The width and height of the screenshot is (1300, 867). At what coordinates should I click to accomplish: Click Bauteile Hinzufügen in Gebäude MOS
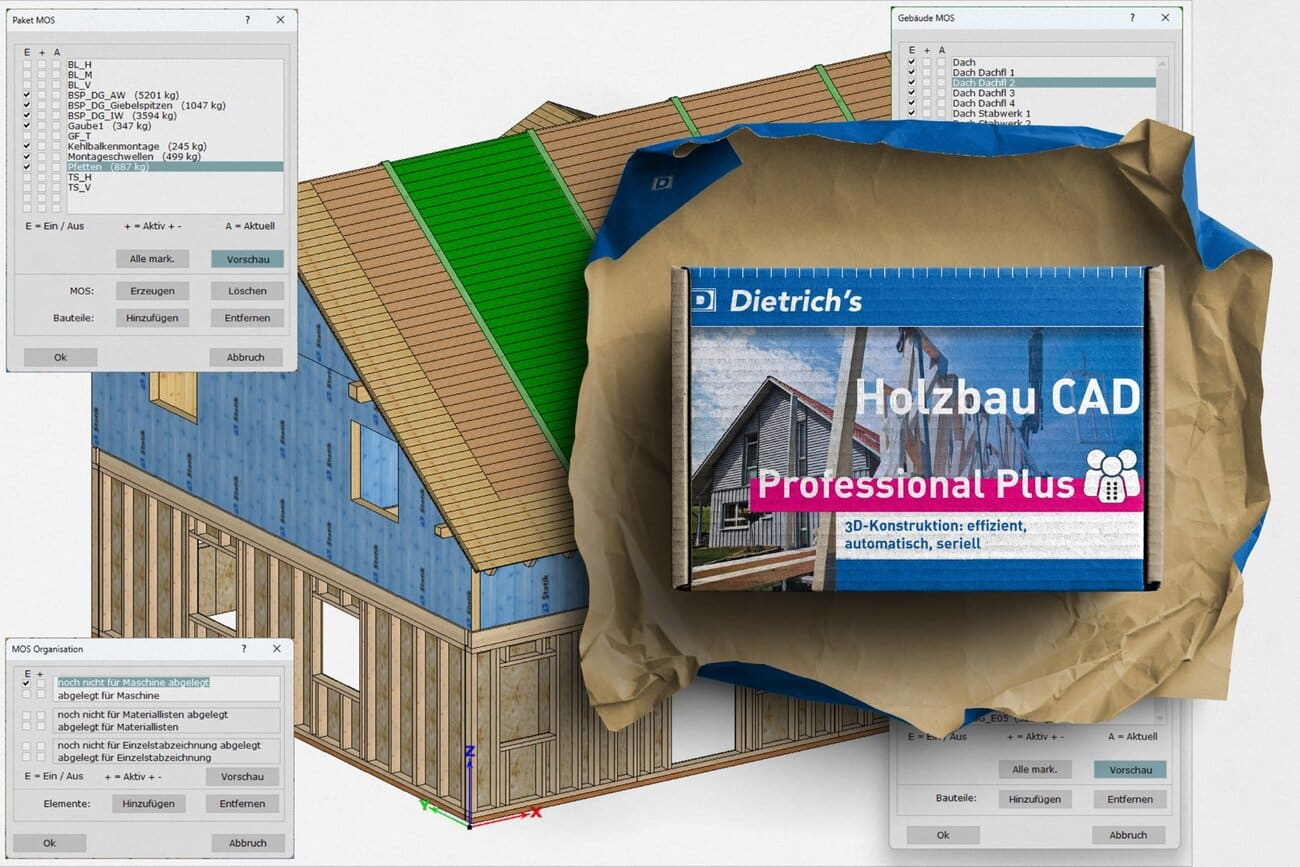pyautogui.click(x=1035, y=799)
